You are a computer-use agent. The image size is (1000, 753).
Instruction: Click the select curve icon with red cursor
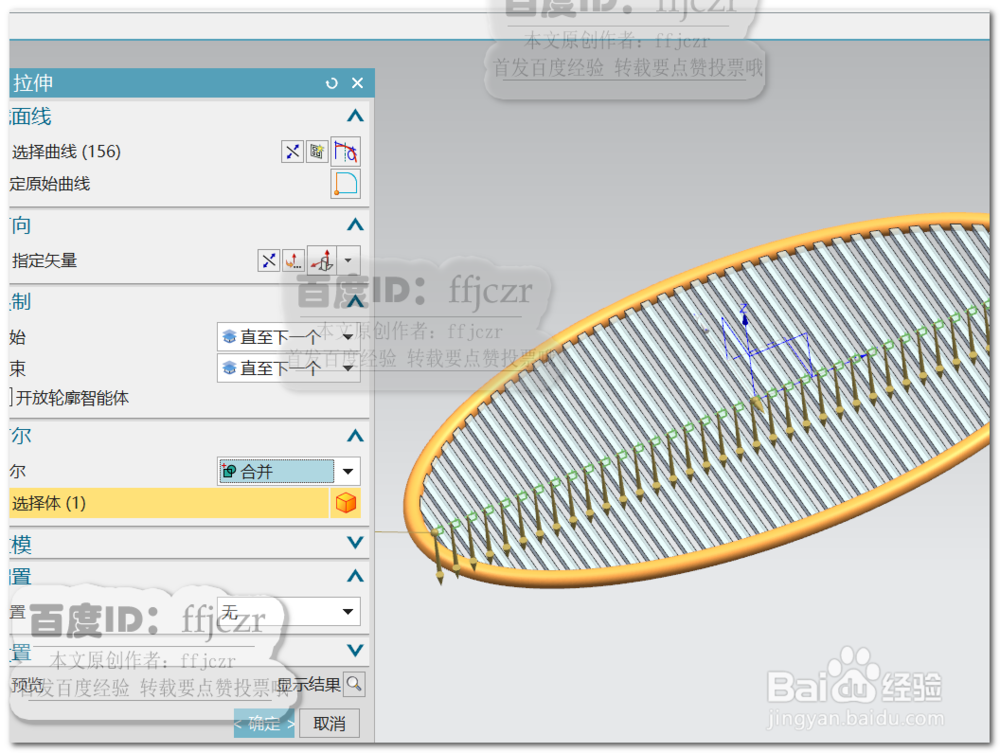click(346, 152)
